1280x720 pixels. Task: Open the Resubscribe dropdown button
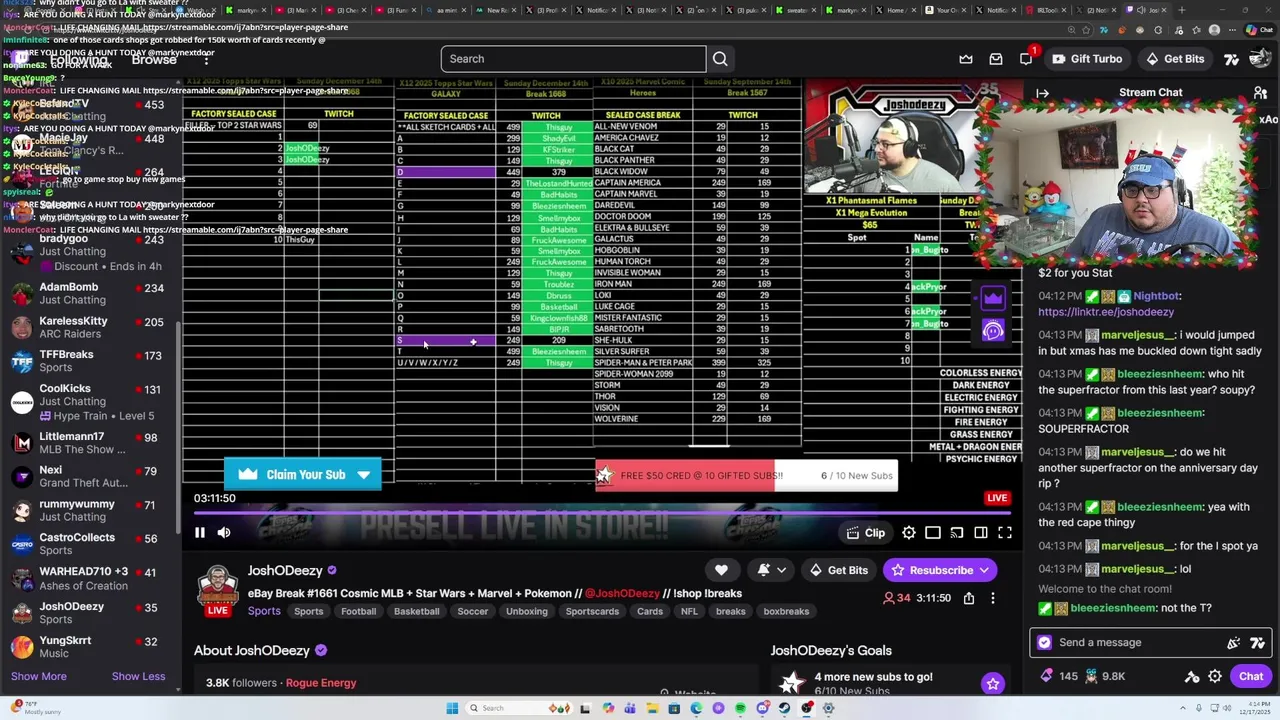(940, 570)
